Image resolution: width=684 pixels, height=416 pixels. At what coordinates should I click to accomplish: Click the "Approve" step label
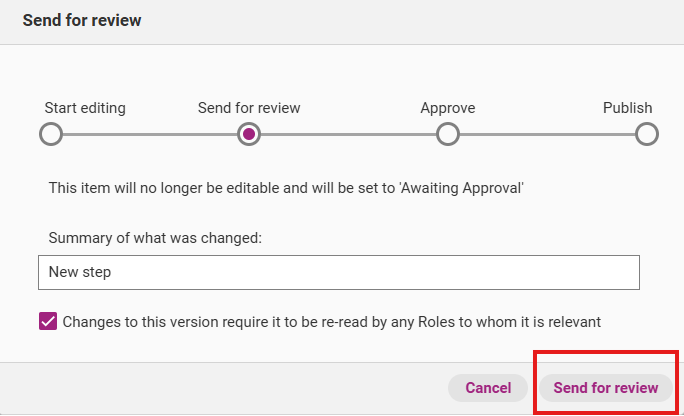click(448, 108)
